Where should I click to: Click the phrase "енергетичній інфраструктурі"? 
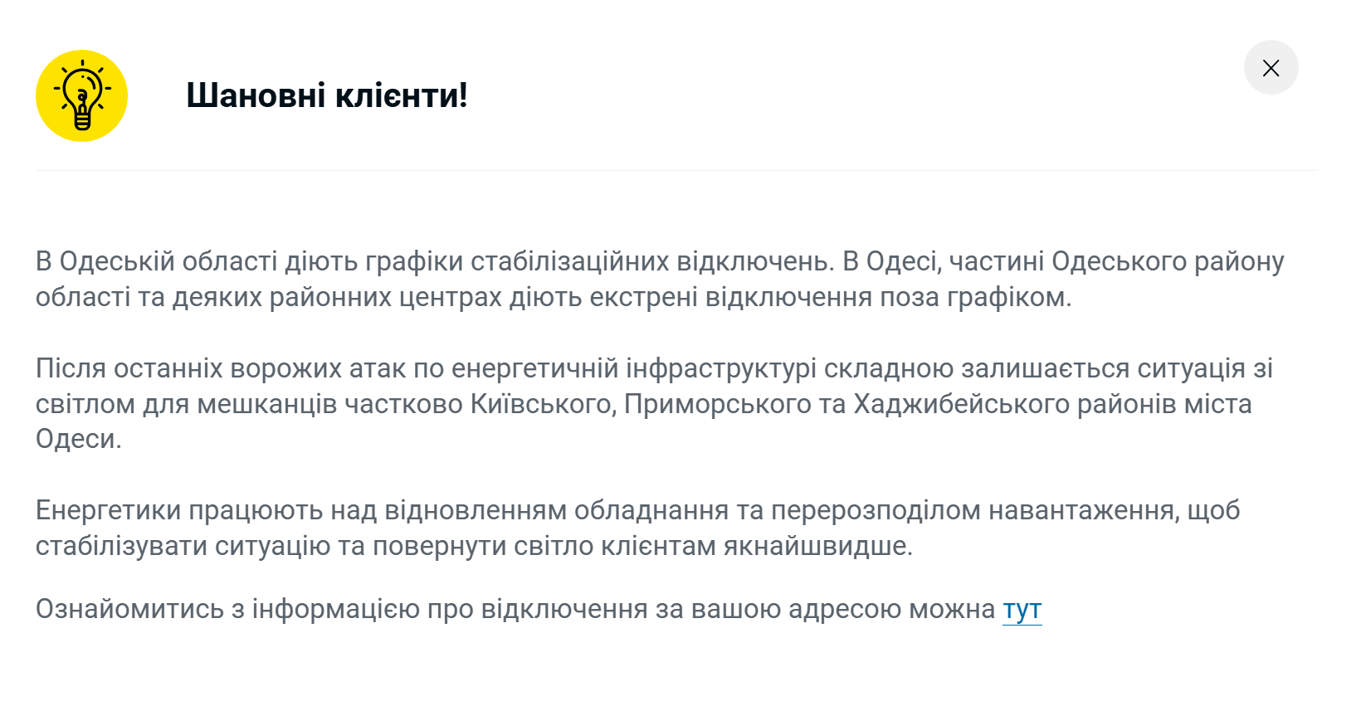coord(634,369)
